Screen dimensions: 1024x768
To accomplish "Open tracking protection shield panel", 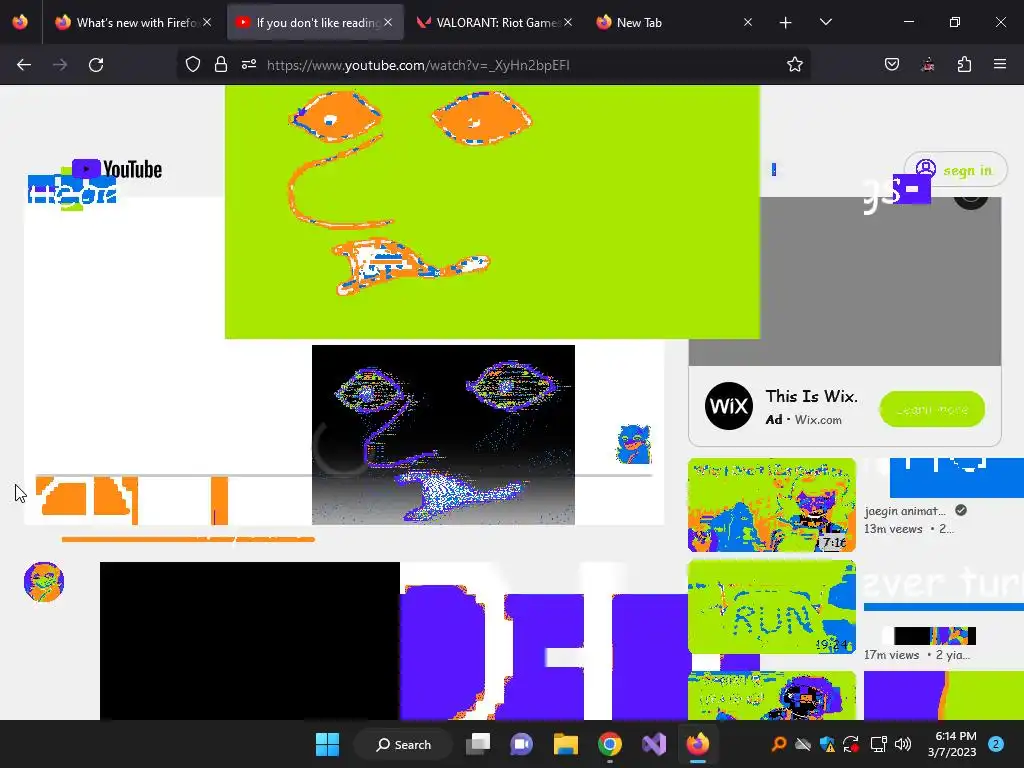I will 193,65.
